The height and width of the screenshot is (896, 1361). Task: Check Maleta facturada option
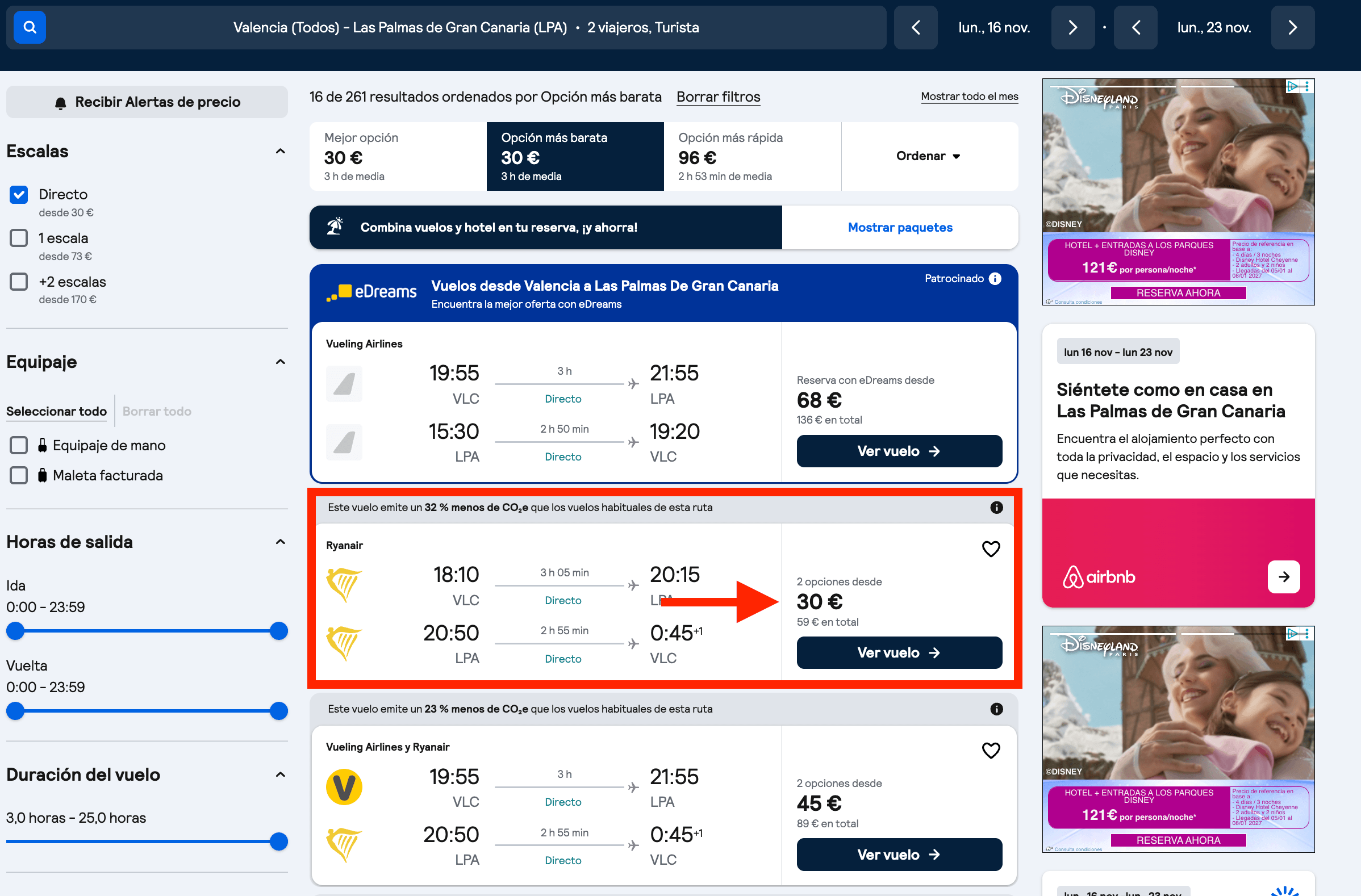click(x=19, y=475)
